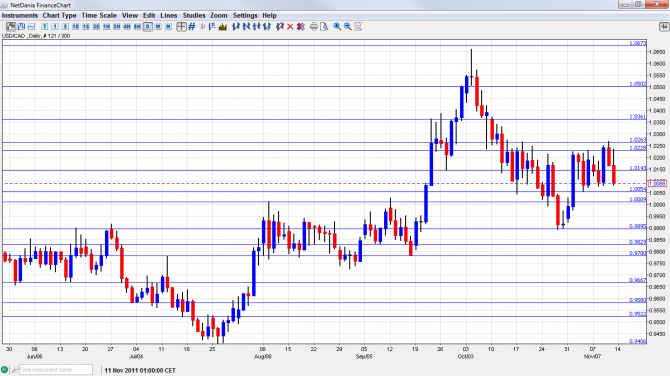Image resolution: width=670 pixels, height=376 pixels.
Task: Open the Edit menu
Action: pos(149,15)
